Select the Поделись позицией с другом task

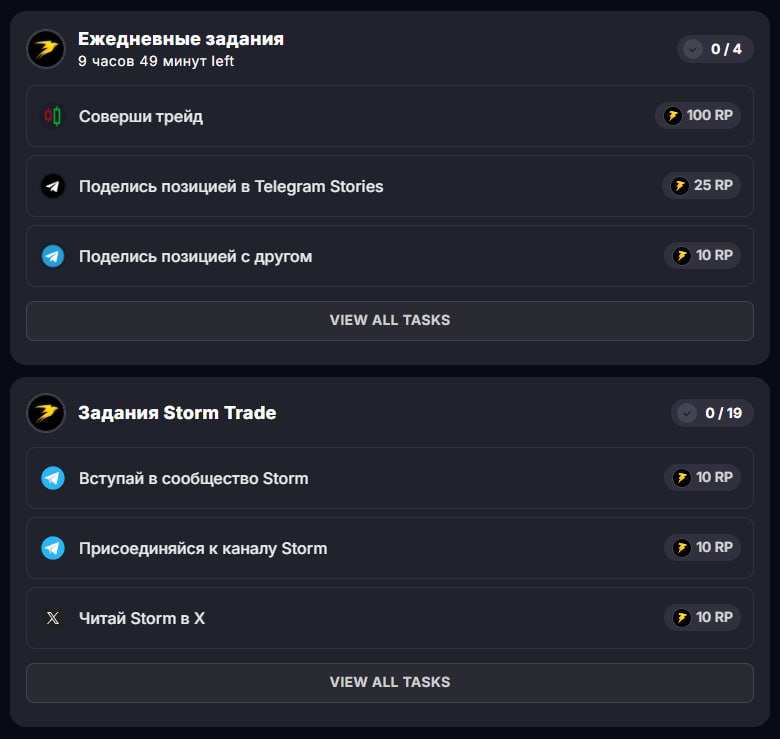[x=195, y=256]
